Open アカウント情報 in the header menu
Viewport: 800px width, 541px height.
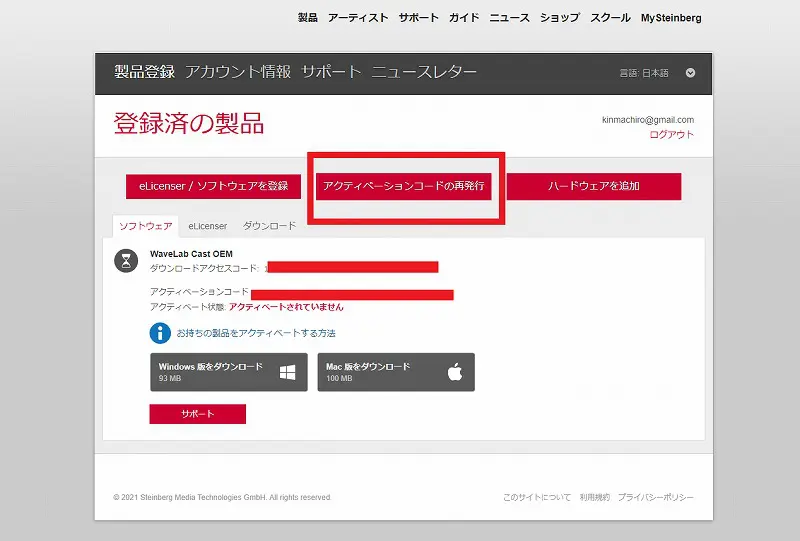point(238,72)
